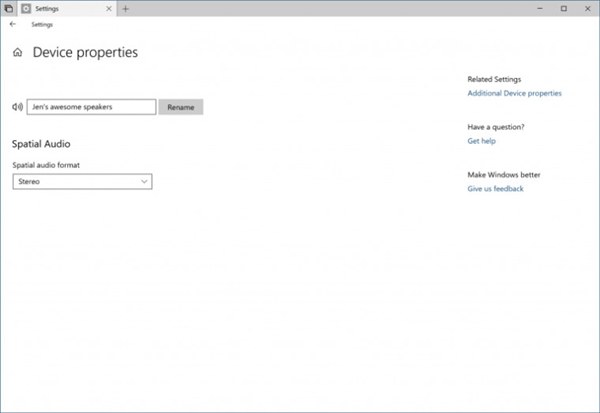Go back using the back arrow

click(x=12, y=24)
